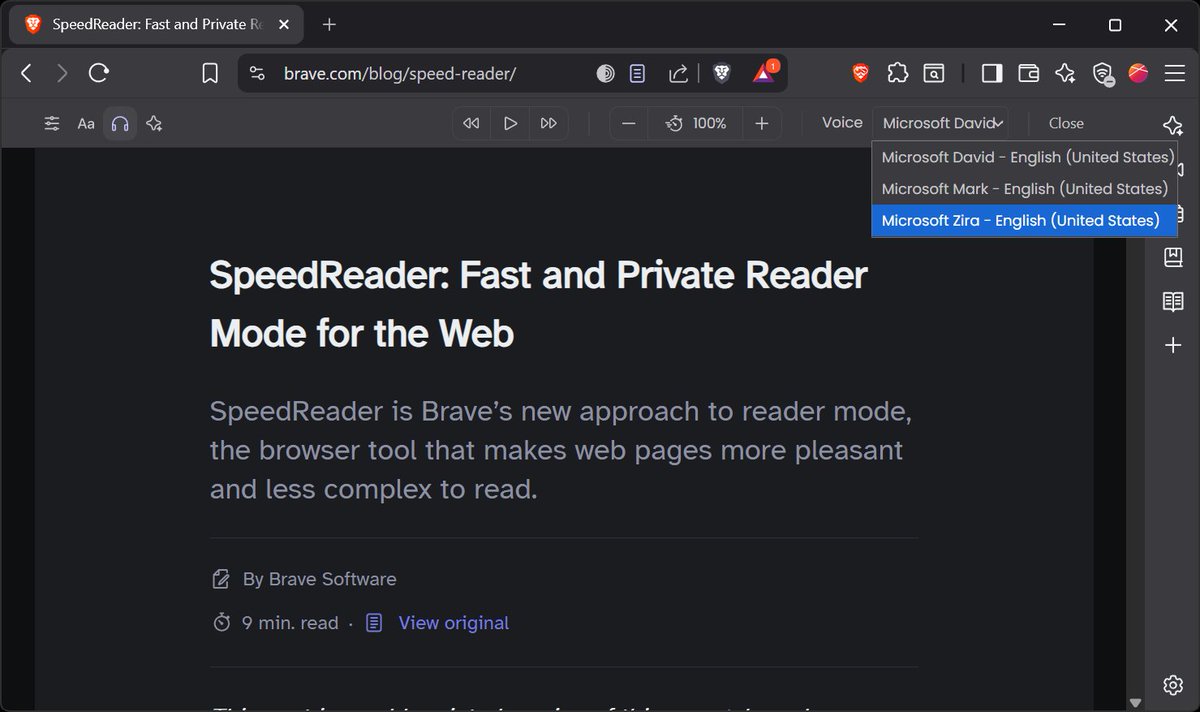Click the SpeedReader article headline
Image resolution: width=1200 pixels, height=712 pixels.
[539, 304]
